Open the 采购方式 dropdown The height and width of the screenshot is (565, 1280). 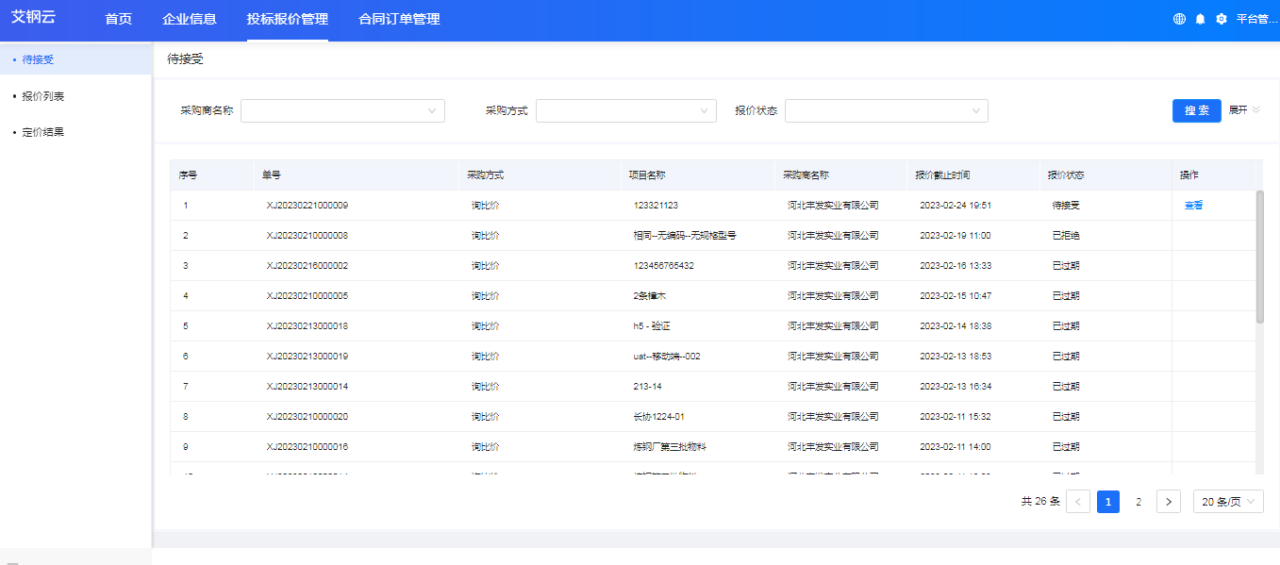coord(626,111)
